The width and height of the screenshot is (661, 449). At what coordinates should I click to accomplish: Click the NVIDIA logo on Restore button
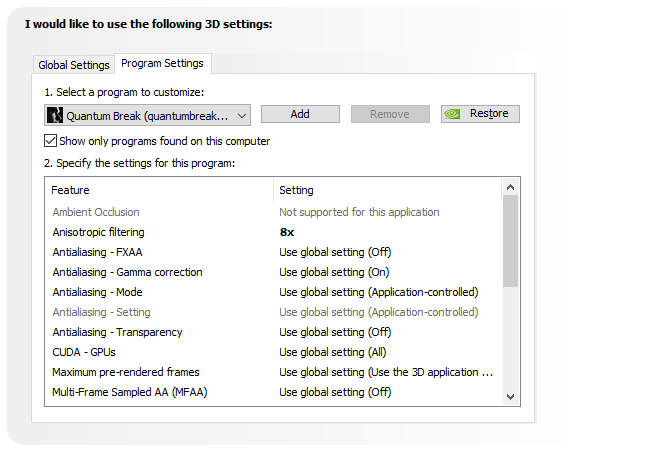pyautogui.click(x=454, y=114)
